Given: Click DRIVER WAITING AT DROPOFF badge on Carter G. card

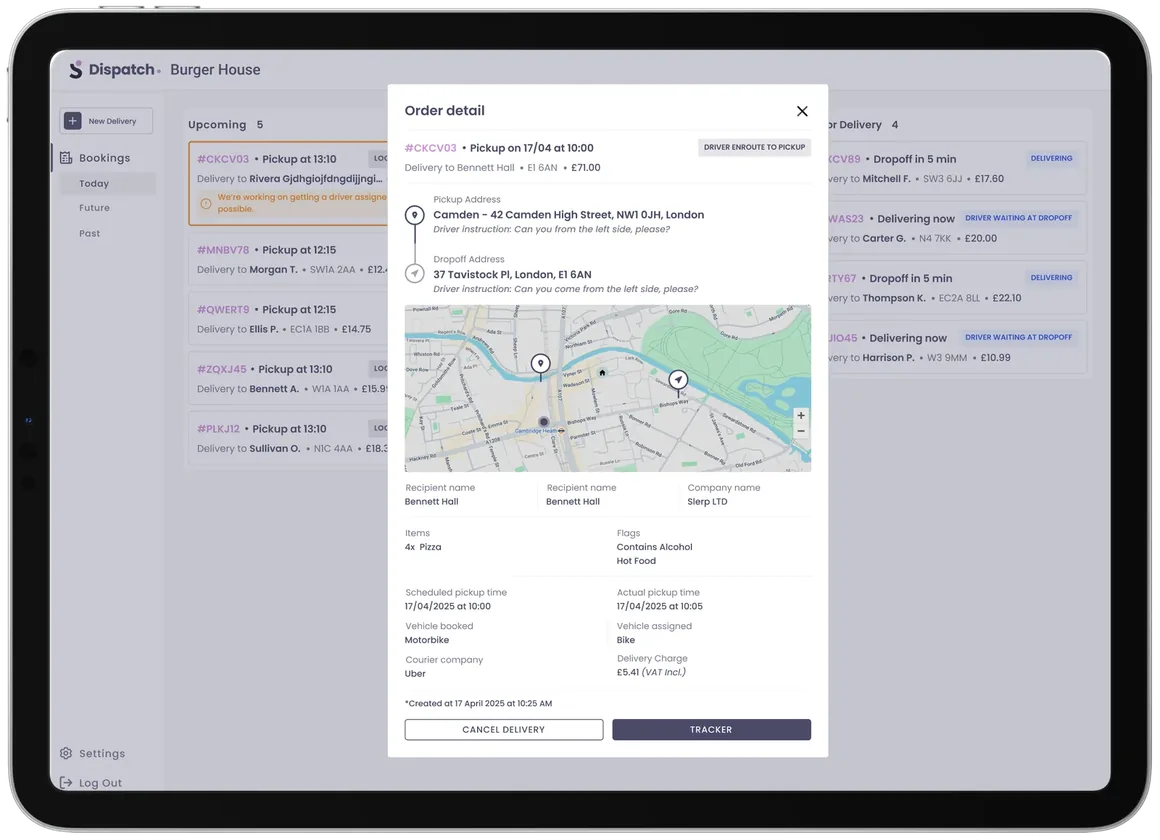Looking at the screenshot, I should click(1018, 218).
